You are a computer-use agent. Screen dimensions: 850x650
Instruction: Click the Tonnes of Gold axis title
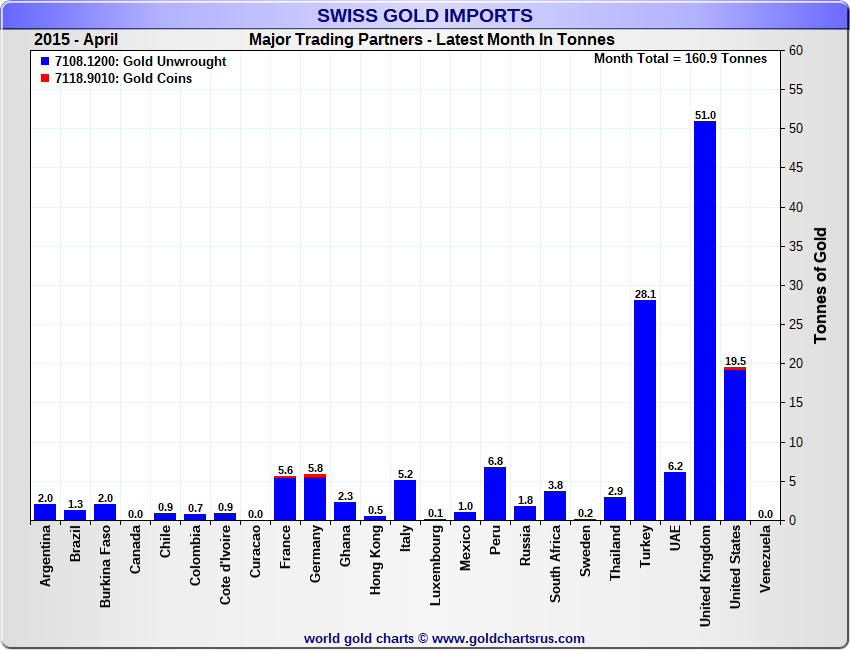(x=820, y=285)
